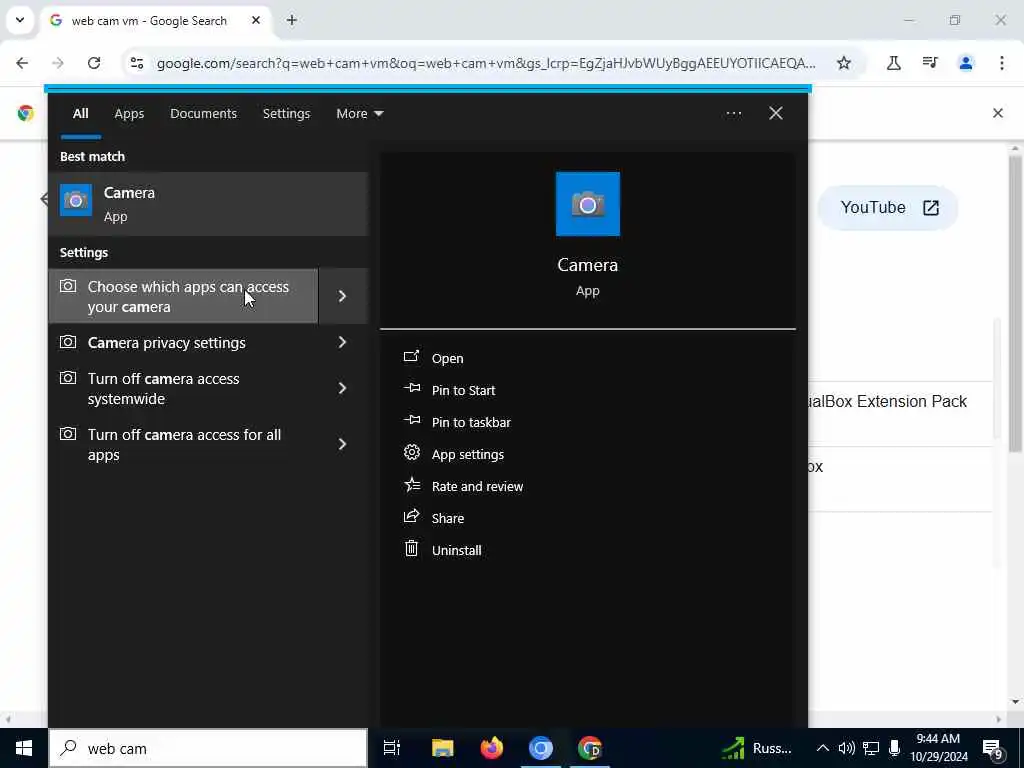This screenshot has width=1024, height=768.
Task: Open Turn off camera access systemwide
Action: tap(184, 389)
